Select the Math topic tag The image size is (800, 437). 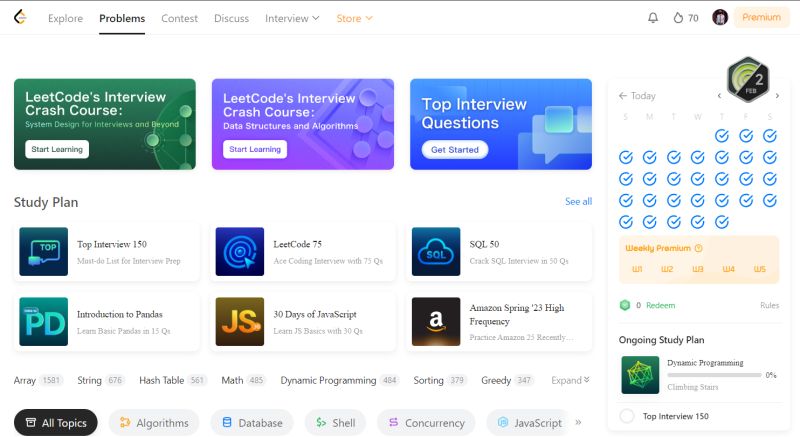tap(243, 380)
